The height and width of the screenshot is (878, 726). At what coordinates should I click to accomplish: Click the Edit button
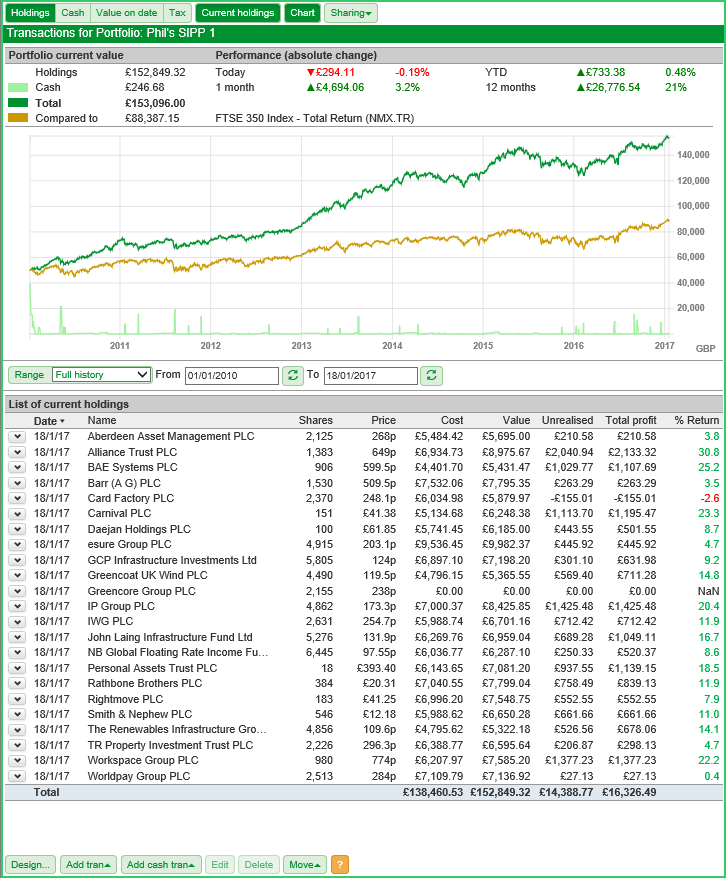coord(220,865)
